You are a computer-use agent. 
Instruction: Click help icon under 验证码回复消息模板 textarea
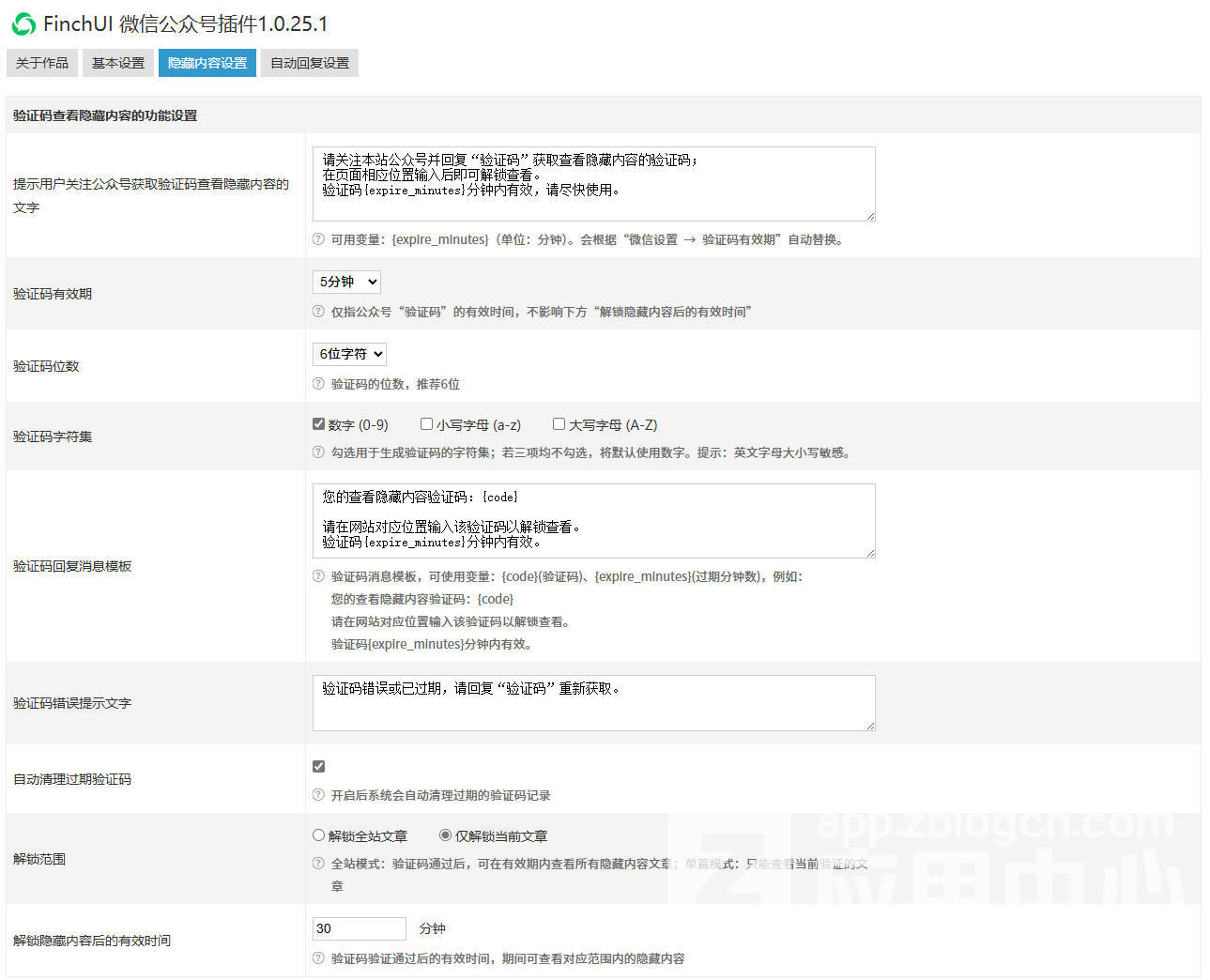pyautogui.click(x=318, y=576)
